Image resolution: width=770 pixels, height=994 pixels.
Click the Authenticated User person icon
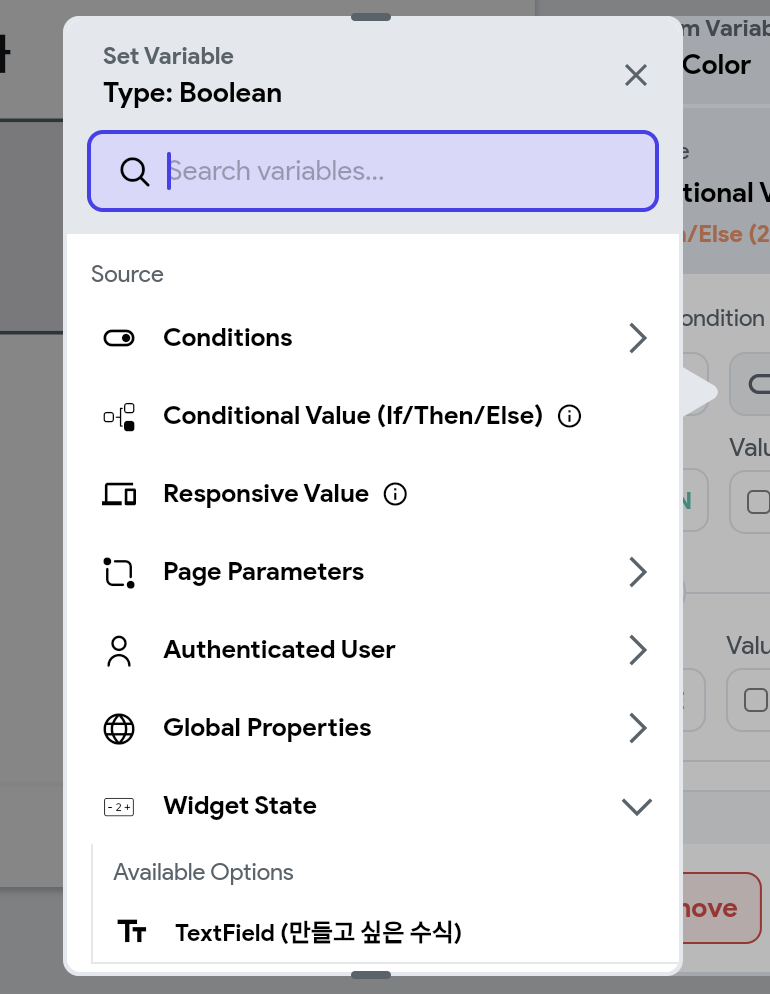pos(119,651)
